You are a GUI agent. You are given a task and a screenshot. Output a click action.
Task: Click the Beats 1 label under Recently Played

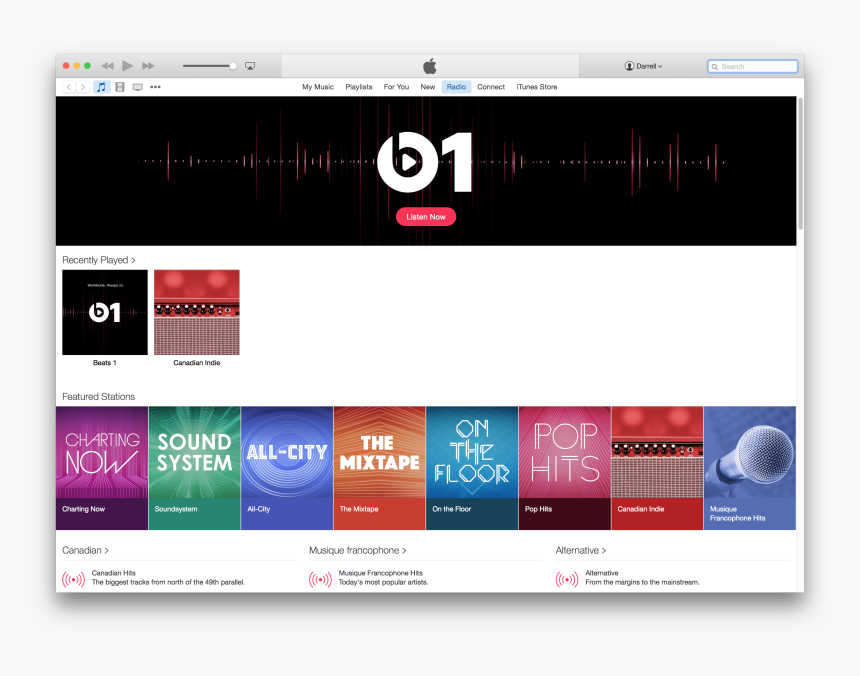(104, 362)
